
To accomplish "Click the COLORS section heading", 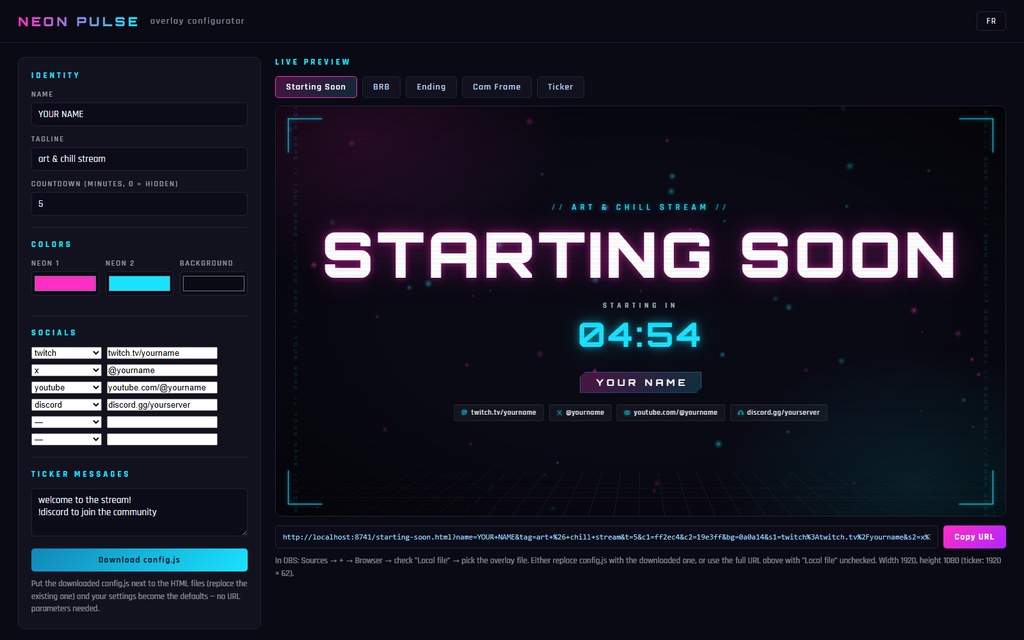I will tap(52, 244).
